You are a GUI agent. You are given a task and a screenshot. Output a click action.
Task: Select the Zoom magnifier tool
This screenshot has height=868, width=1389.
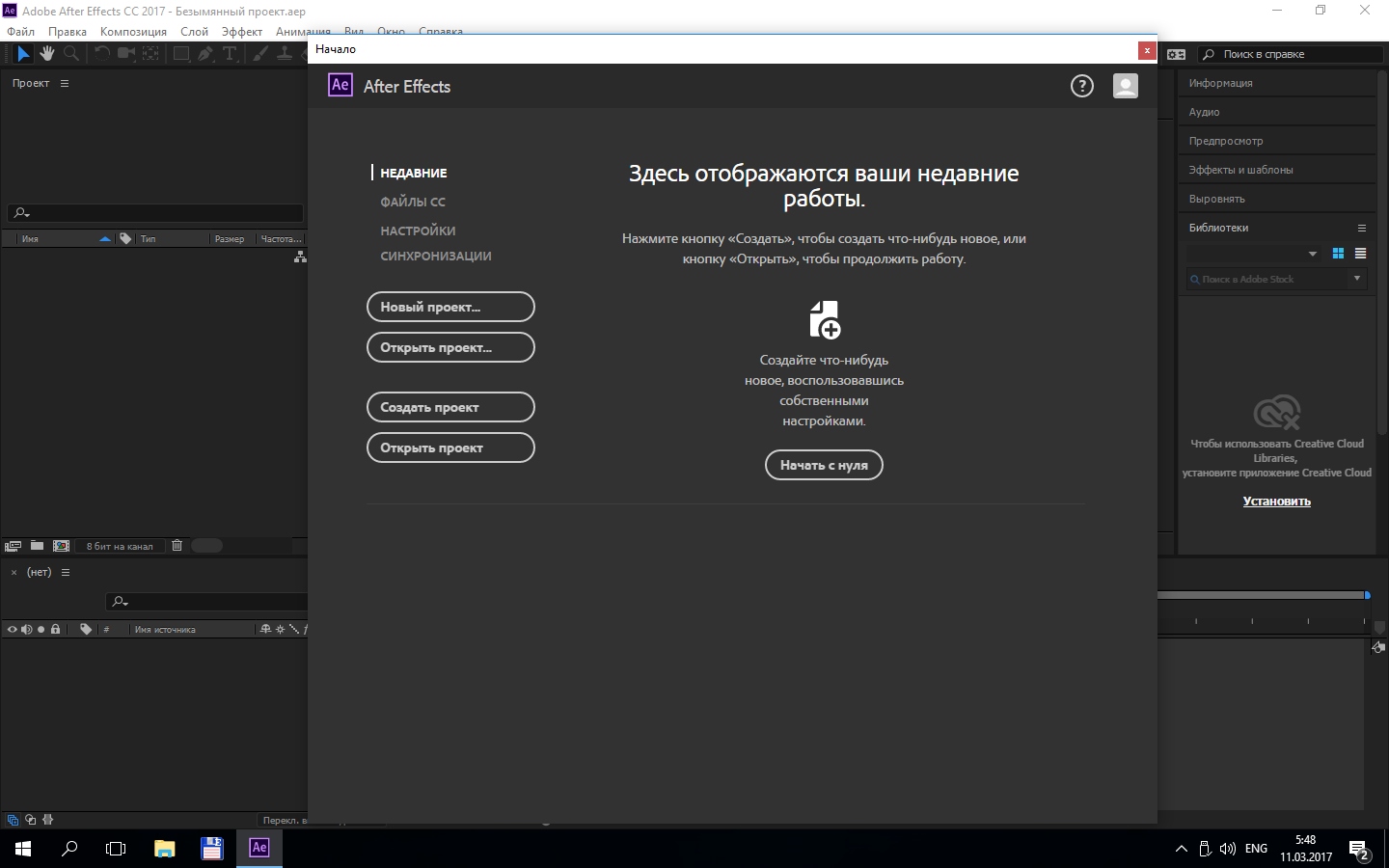coord(71,54)
